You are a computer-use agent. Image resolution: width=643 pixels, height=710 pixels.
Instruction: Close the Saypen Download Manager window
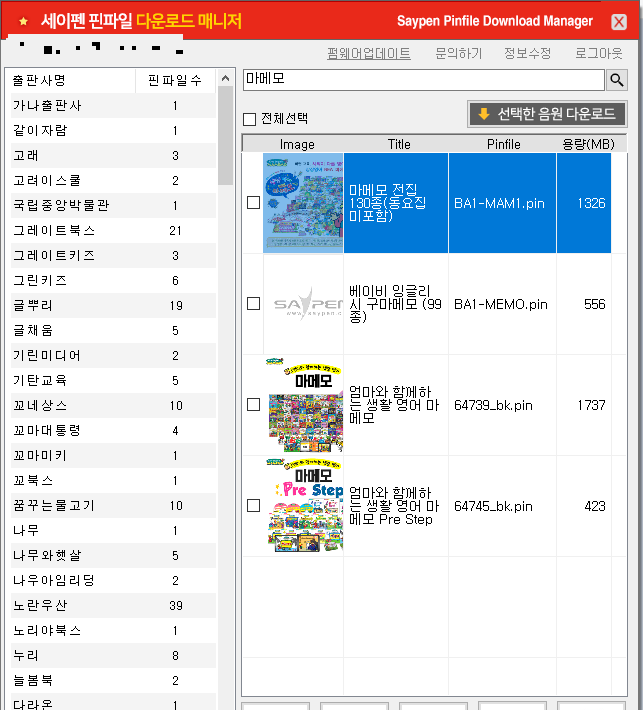point(619,22)
